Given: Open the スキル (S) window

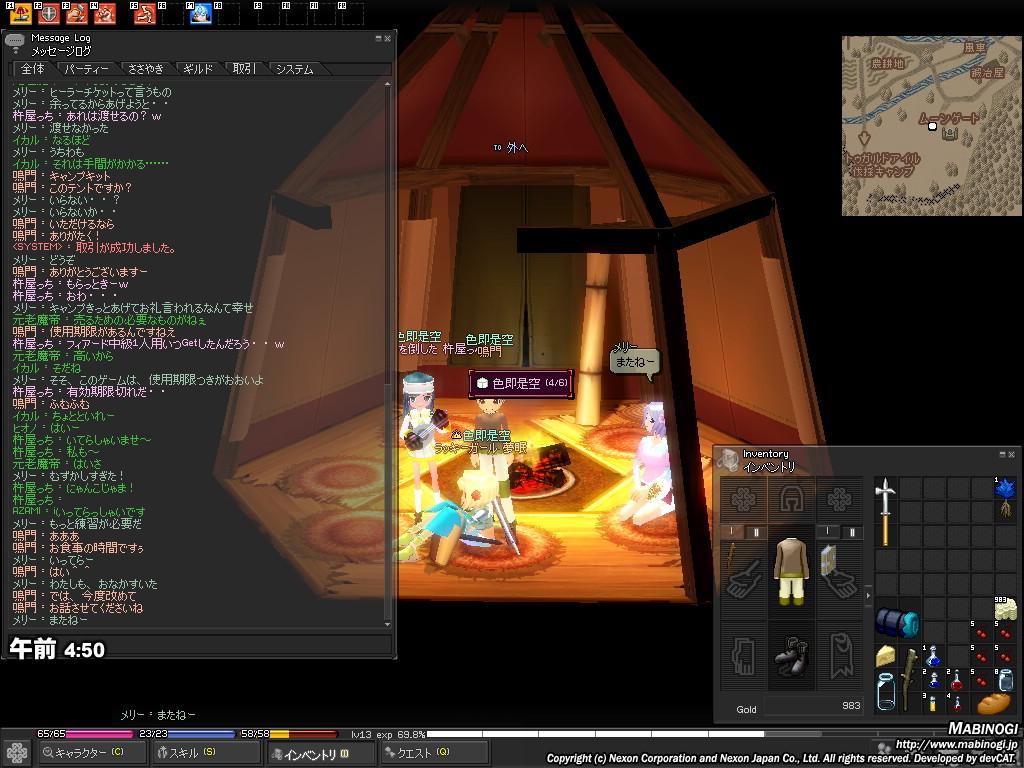Looking at the screenshot, I should tap(205, 752).
